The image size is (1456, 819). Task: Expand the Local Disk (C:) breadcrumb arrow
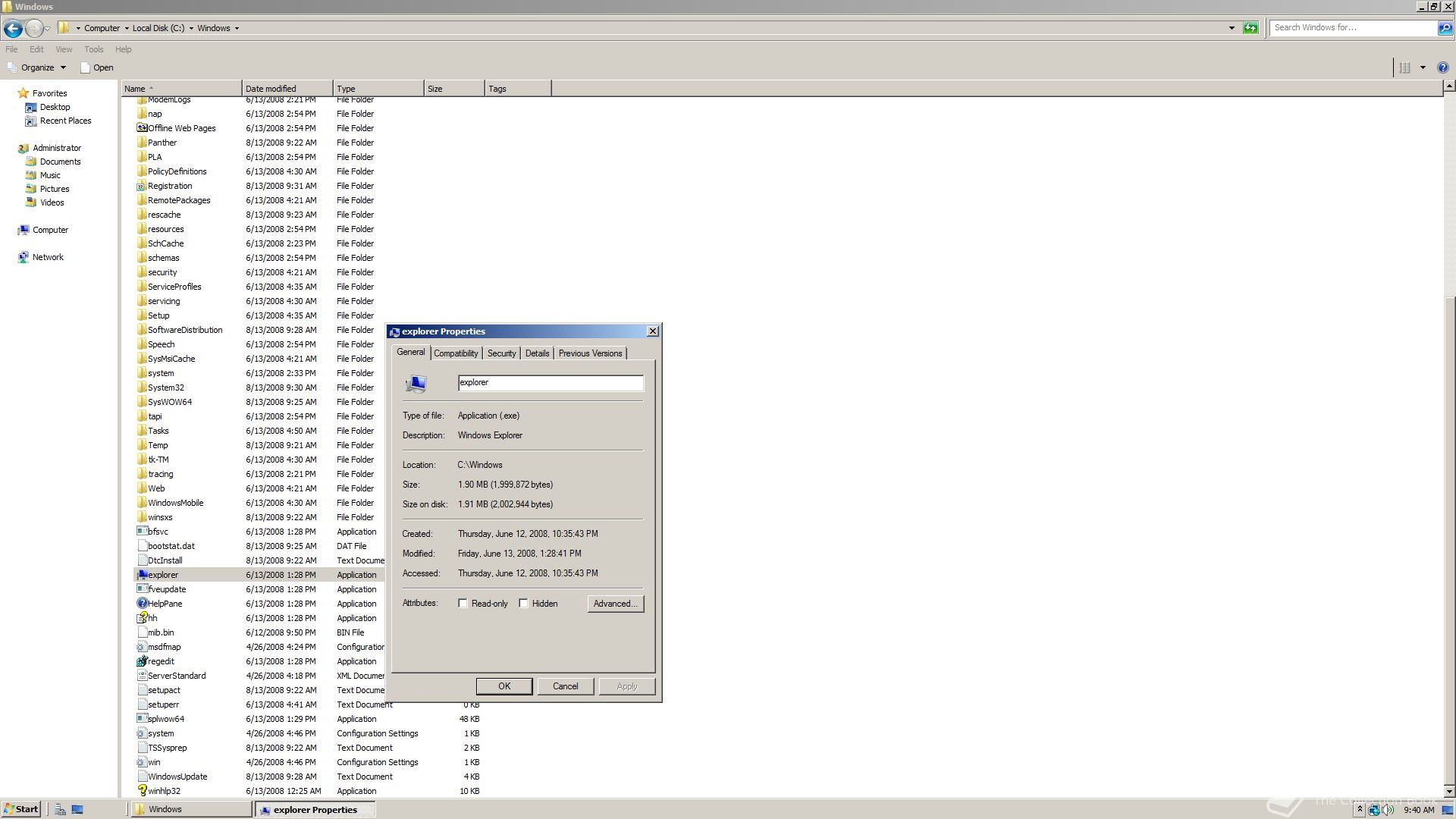(x=191, y=28)
